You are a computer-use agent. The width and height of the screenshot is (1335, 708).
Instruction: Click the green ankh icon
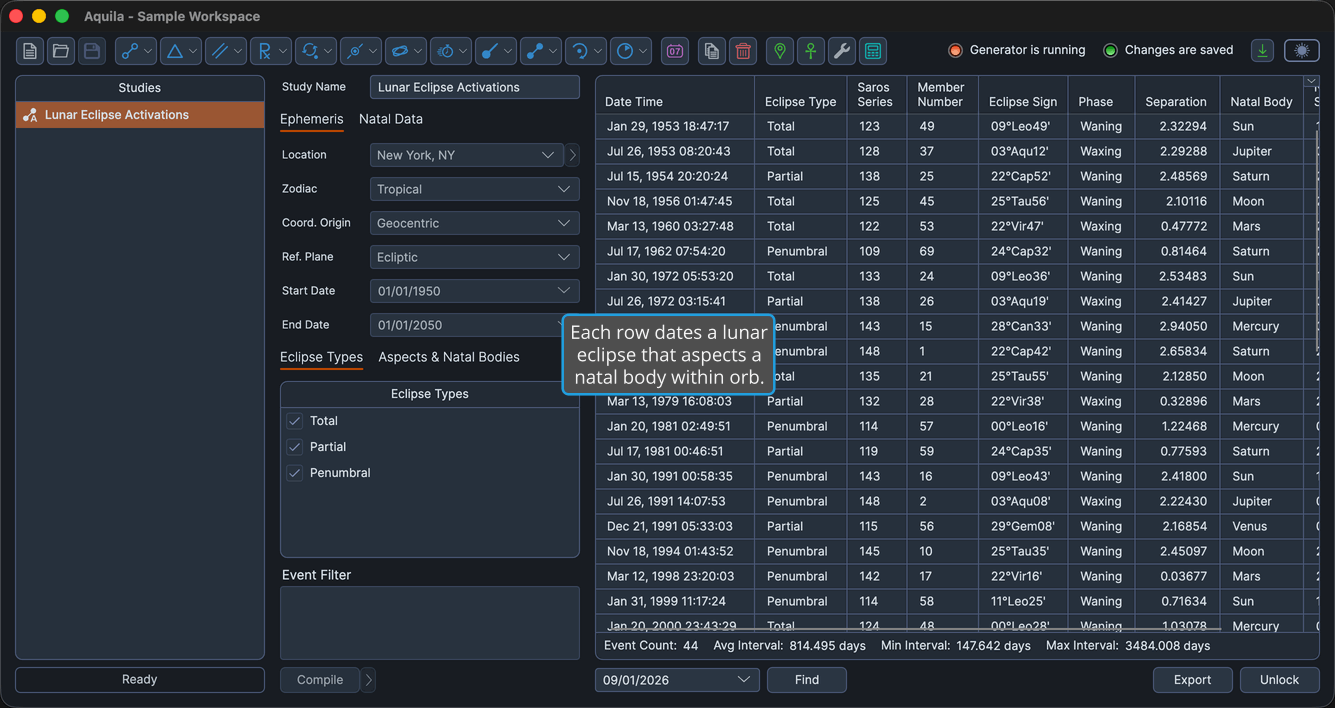coord(811,51)
